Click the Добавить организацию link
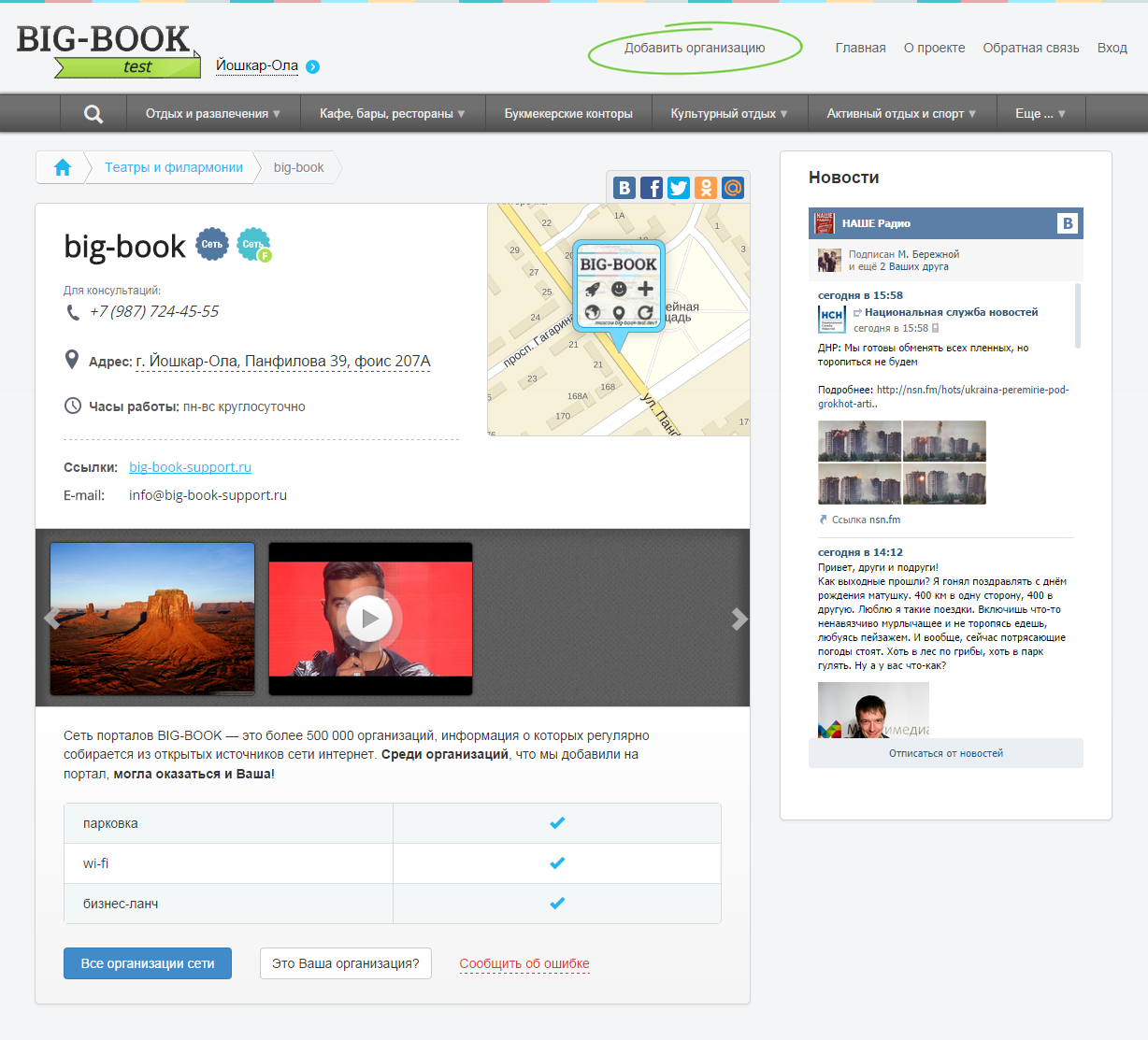Screen dimensions: 1148x1040 pos(695,48)
